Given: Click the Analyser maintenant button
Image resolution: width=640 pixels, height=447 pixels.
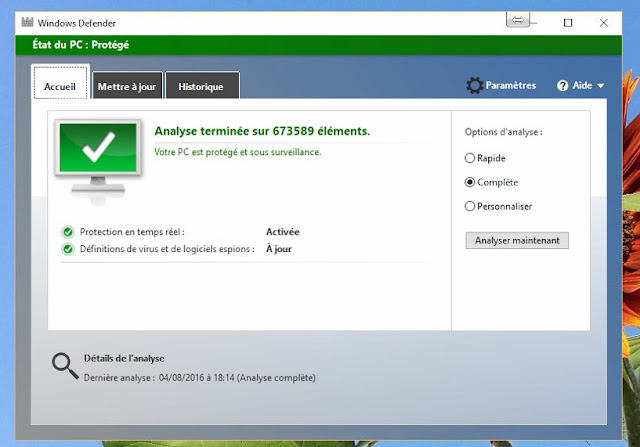Looking at the screenshot, I should pyautogui.click(x=517, y=240).
